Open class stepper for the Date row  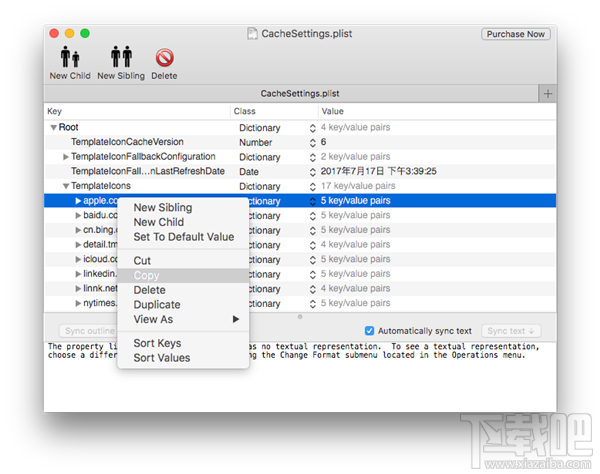[x=313, y=172]
